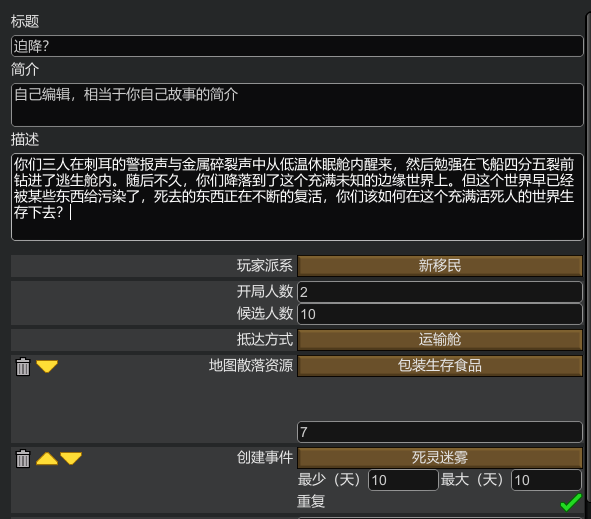Click the 候选人数 label
591x519 pixels.
pos(265,314)
